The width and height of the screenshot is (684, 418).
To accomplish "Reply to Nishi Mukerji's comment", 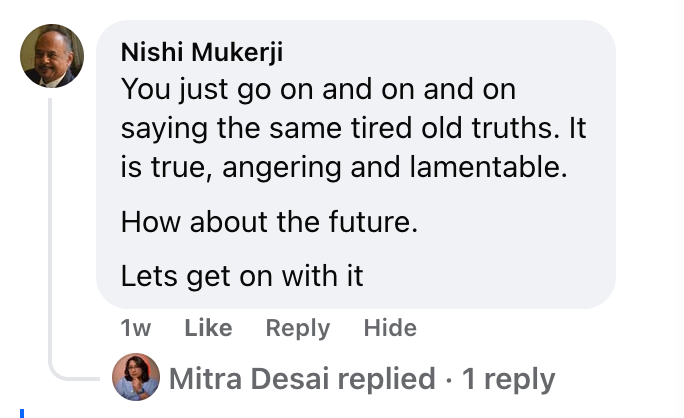I will pyautogui.click(x=297, y=328).
